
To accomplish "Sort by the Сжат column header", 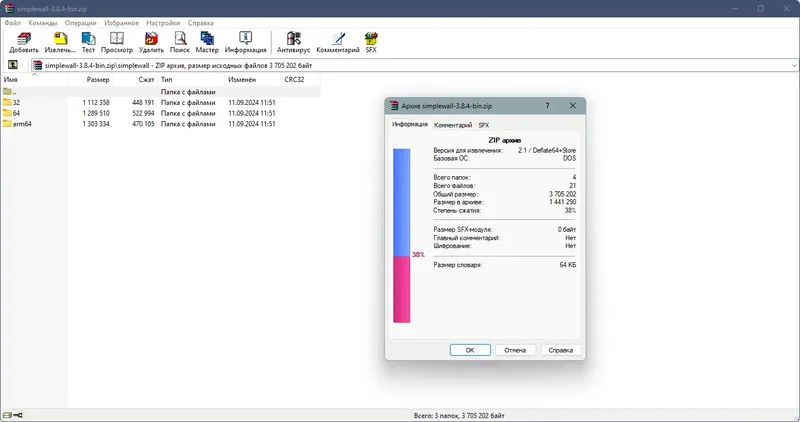I will pos(135,80).
